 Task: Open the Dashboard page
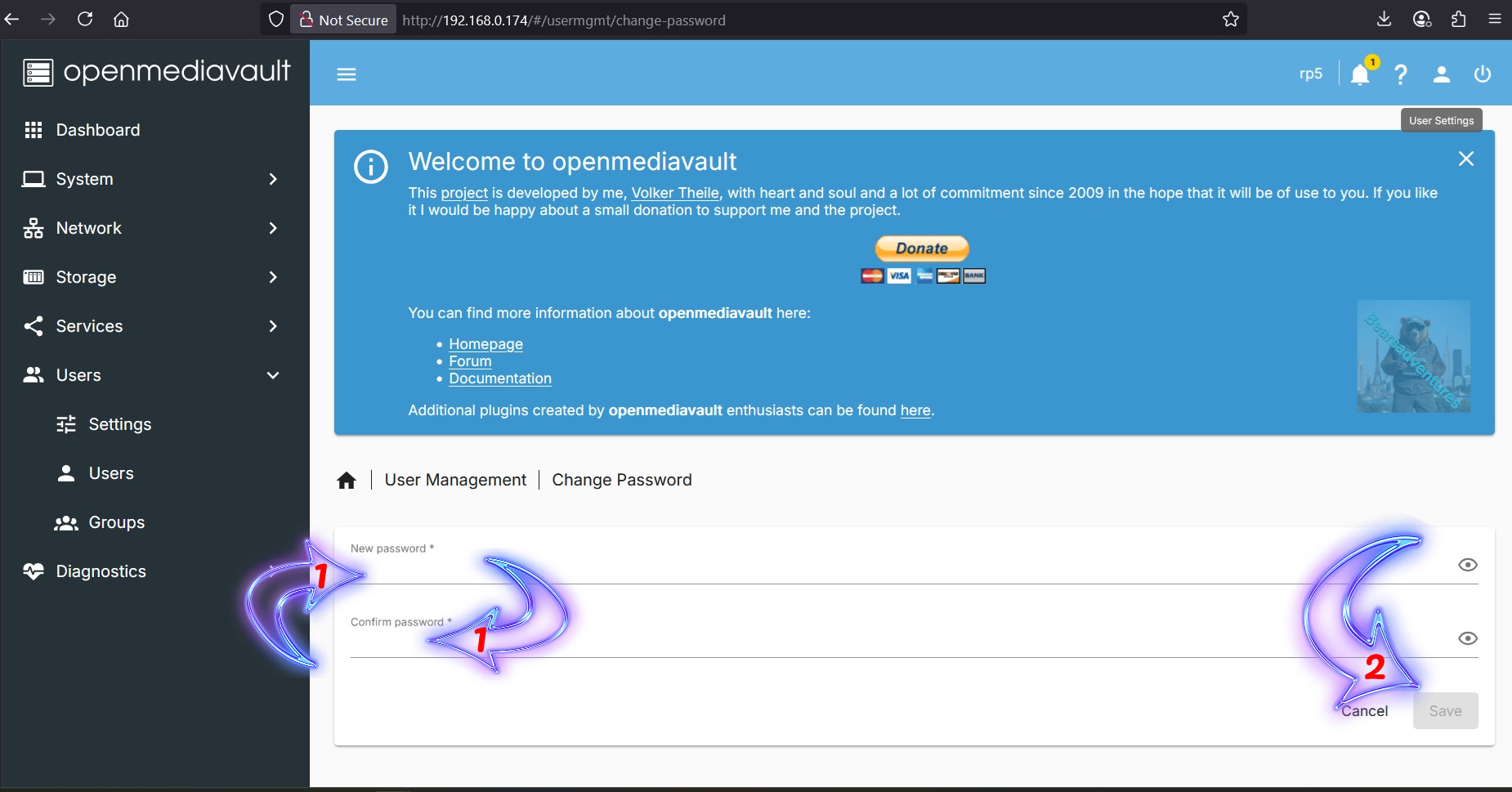[97, 130]
